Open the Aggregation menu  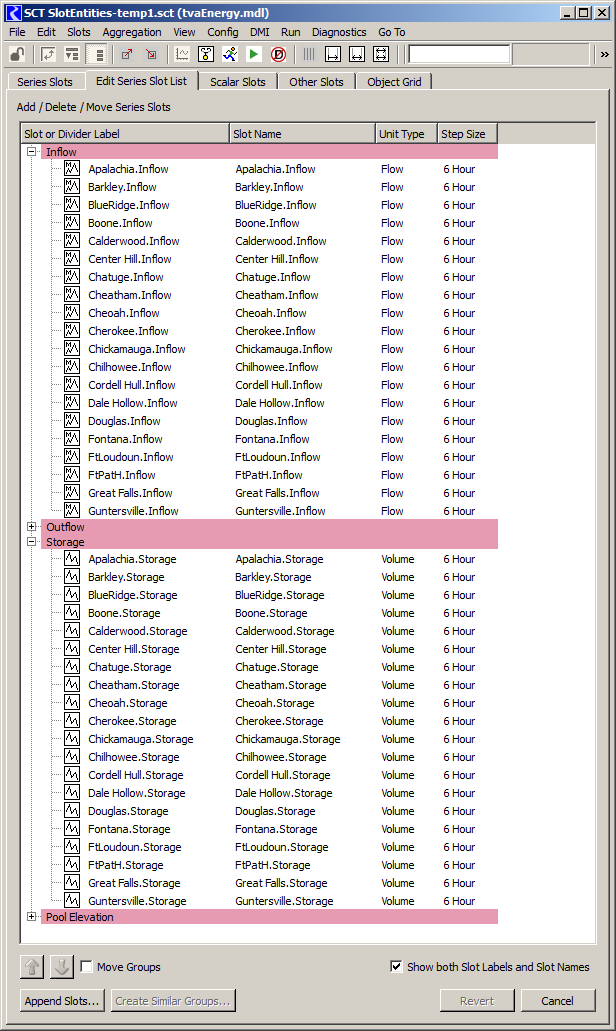coord(131,32)
